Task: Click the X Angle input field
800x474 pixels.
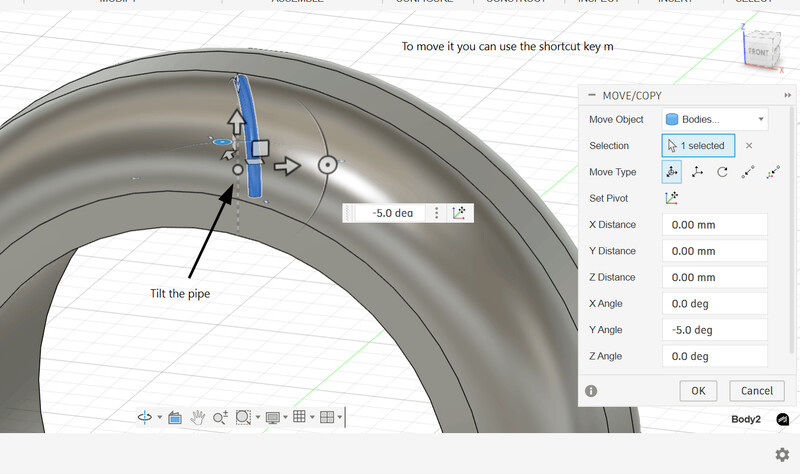Action: [715, 304]
